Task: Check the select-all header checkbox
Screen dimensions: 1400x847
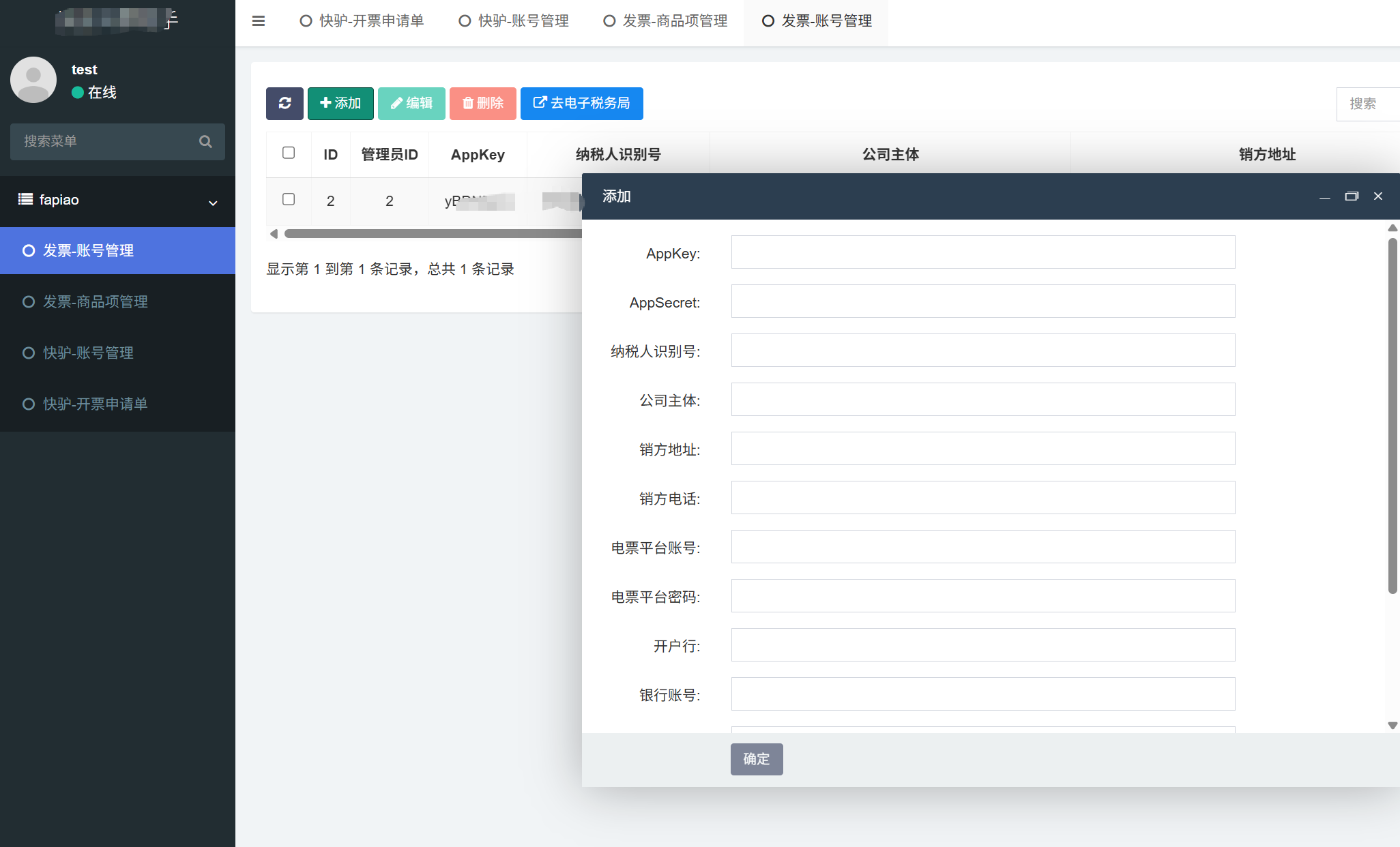Action: [x=289, y=153]
